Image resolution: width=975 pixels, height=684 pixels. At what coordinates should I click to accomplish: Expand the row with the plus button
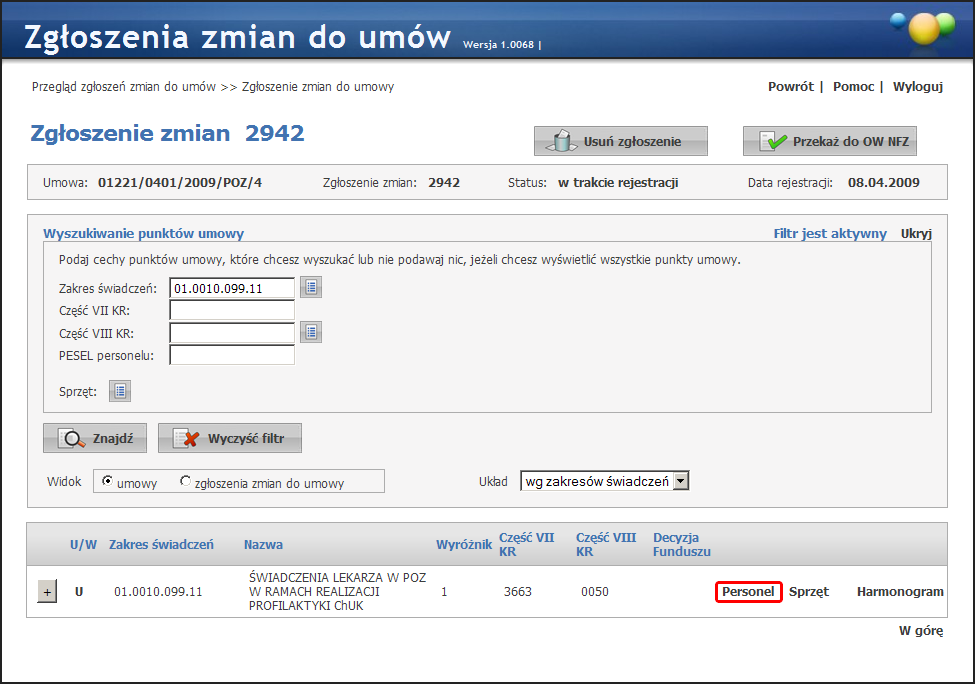47,592
